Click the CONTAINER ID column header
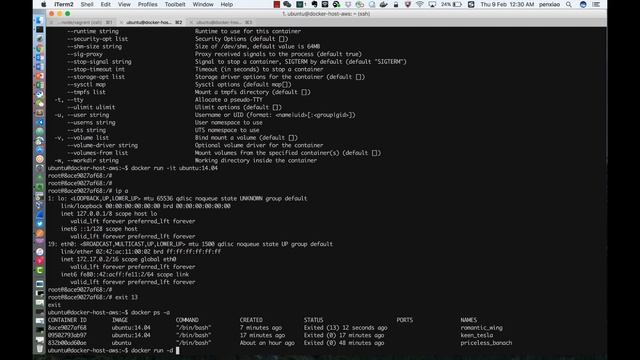This screenshot has width=640, height=360. pos(67,320)
